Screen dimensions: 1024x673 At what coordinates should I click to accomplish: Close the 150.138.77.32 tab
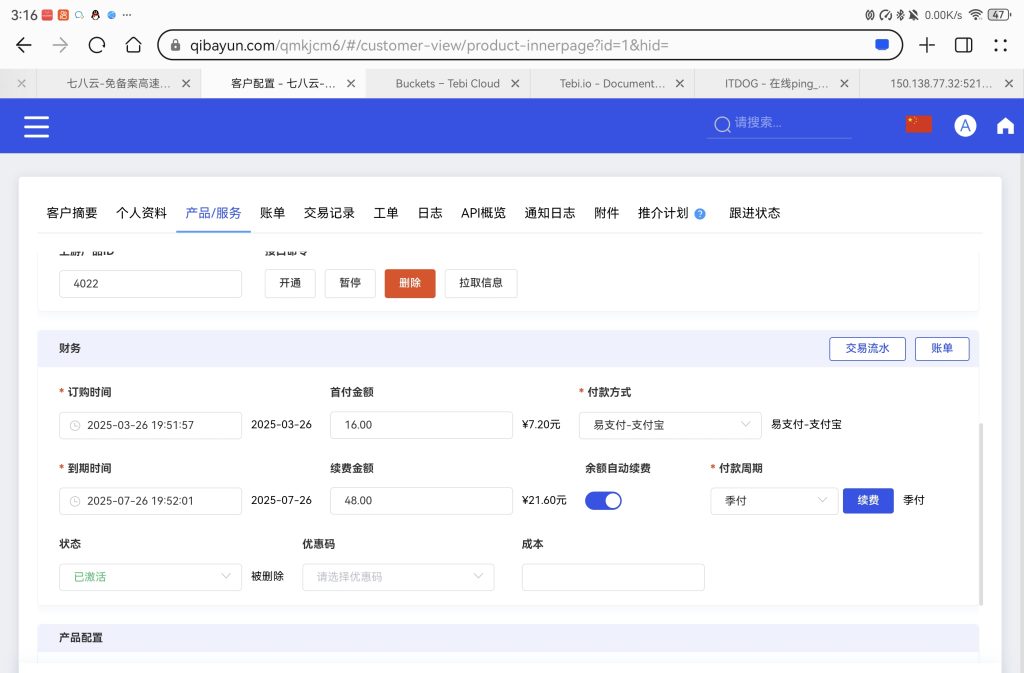(1009, 84)
